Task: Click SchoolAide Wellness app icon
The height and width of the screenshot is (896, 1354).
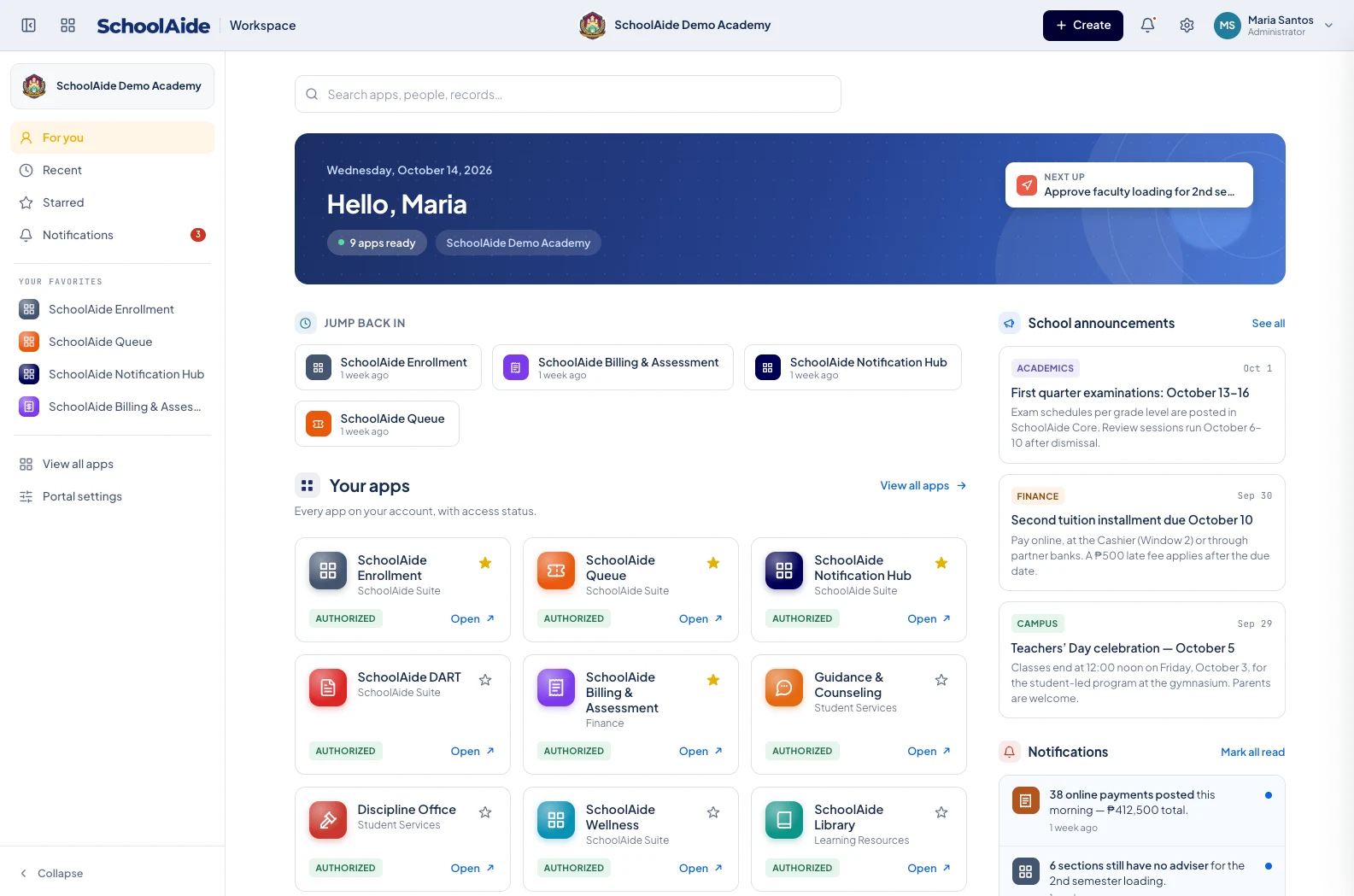Action: [556, 820]
